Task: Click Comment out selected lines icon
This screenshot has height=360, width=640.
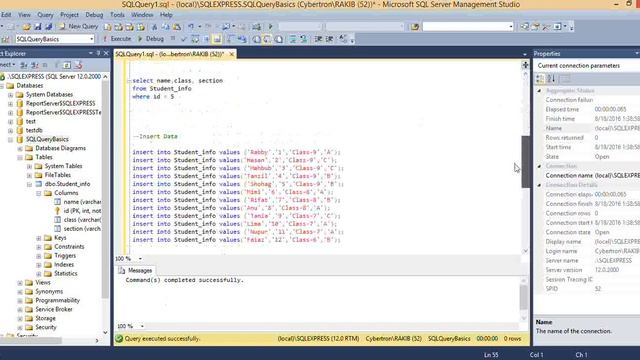Action: point(293,39)
